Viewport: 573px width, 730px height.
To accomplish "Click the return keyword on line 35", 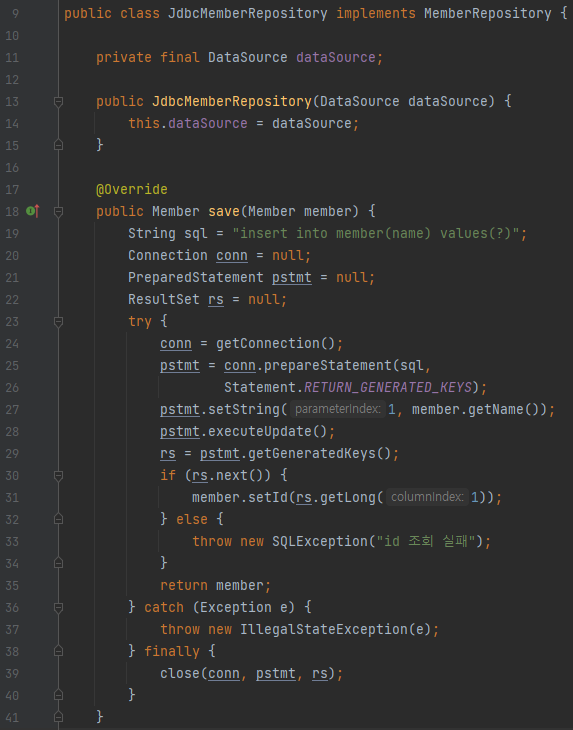I will [183, 585].
